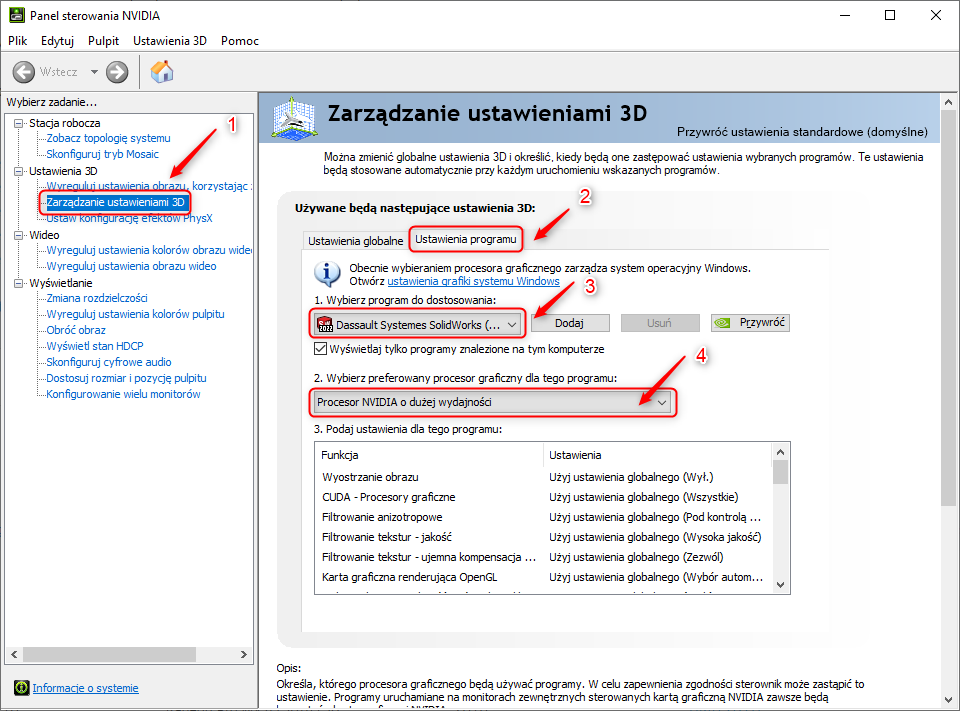Select 'Zmiana rozdzielczości' in the task tree
Image resolution: width=960 pixels, height=711 pixels.
pyautogui.click(x=96, y=298)
